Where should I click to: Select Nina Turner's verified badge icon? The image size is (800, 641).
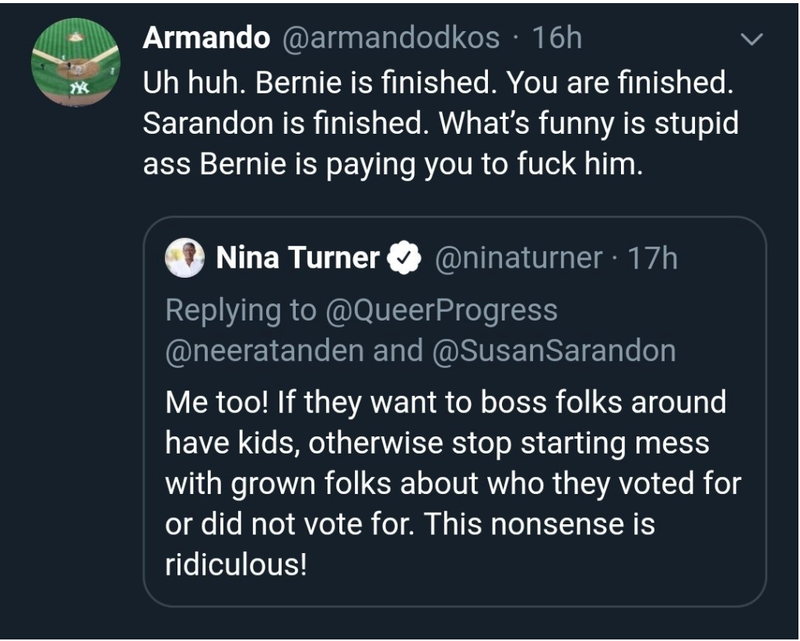click(x=405, y=258)
